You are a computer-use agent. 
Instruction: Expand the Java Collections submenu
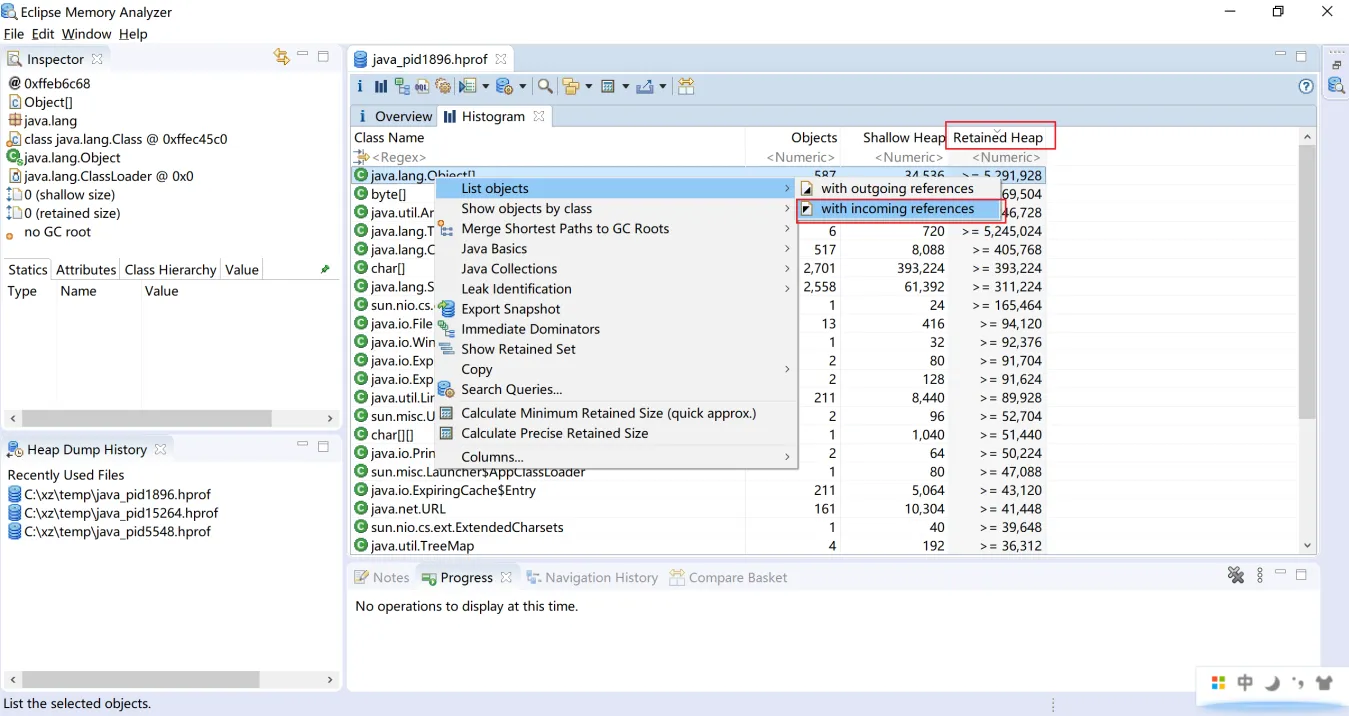(616, 269)
